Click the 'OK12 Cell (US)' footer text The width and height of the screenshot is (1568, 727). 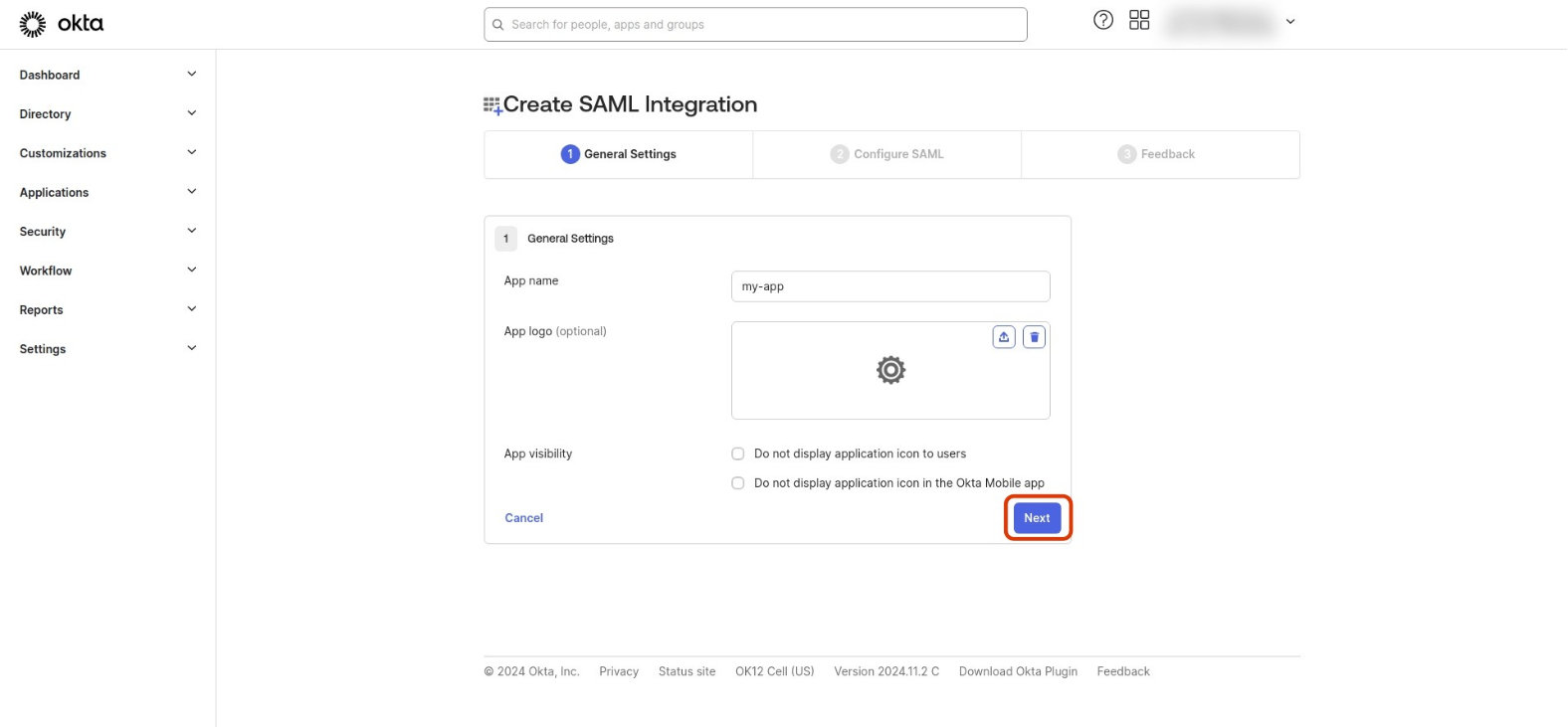click(x=775, y=671)
